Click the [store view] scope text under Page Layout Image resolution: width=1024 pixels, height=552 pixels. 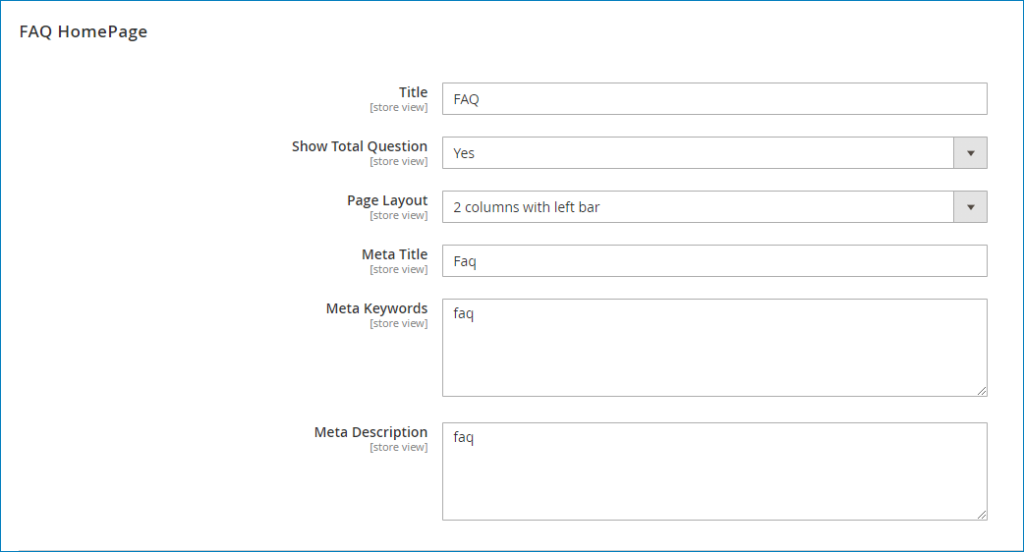pos(398,216)
